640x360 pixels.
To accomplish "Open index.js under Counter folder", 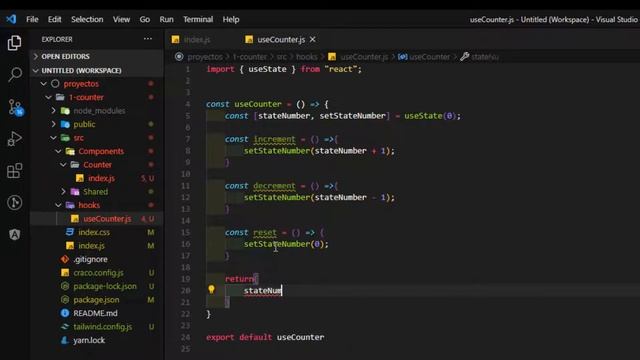I will pyautogui.click(x=101, y=178).
